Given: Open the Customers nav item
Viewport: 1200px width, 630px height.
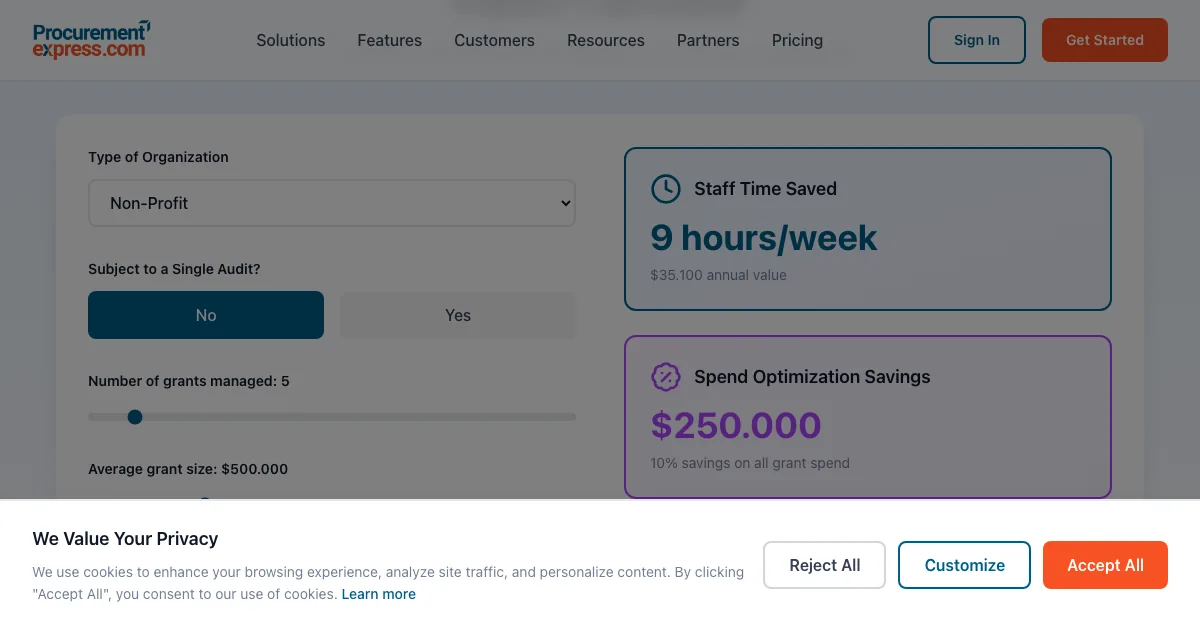Looking at the screenshot, I should point(494,40).
